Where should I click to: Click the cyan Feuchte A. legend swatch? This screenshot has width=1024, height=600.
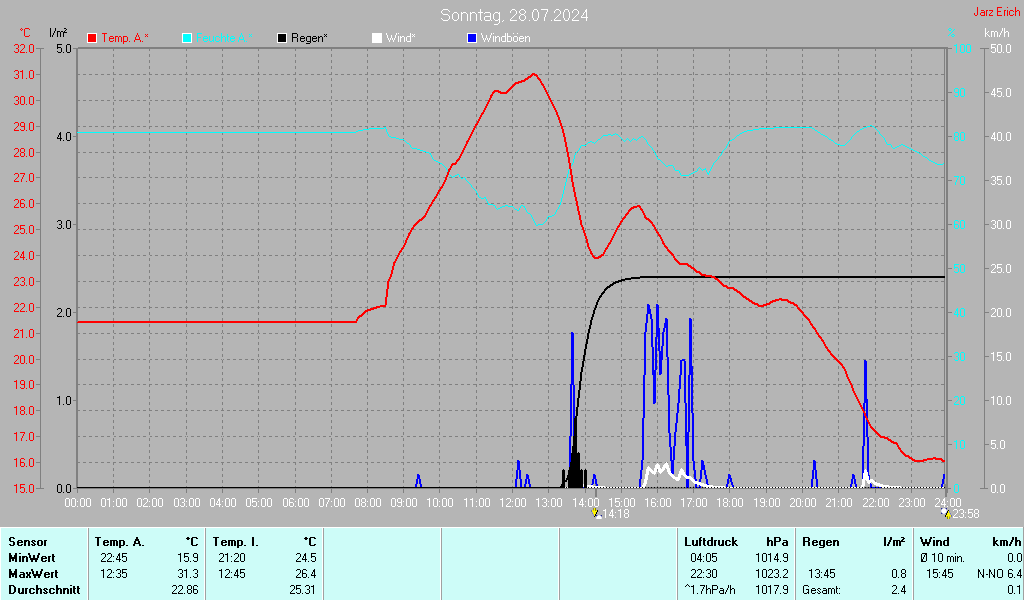(187, 39)
